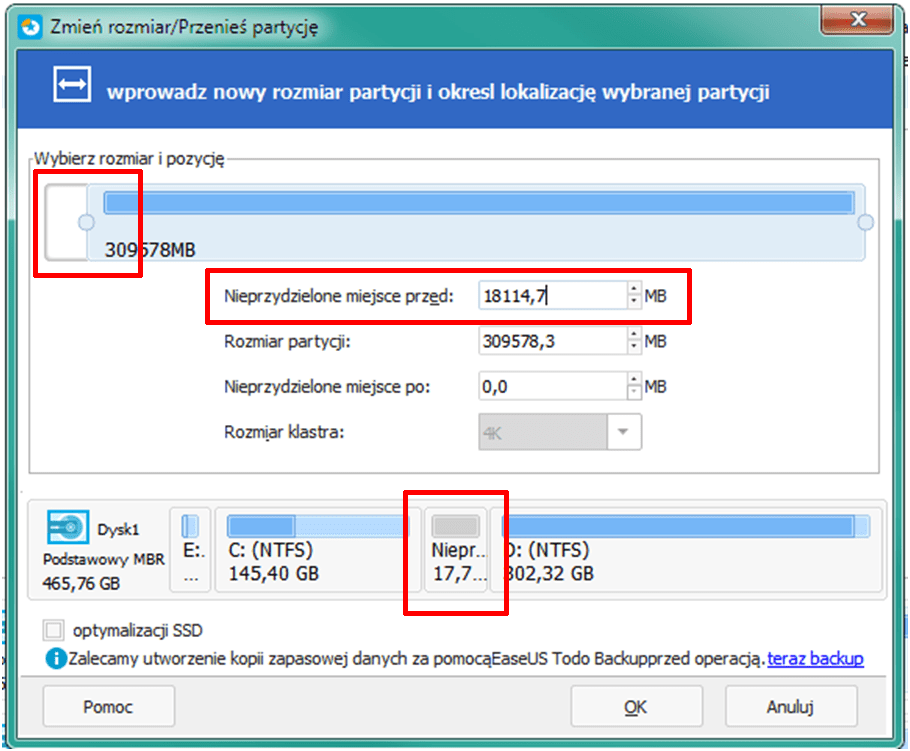
Task: Increase Nieprzydzielone miejsce po with up arrow
Action: tap(632, 380)
